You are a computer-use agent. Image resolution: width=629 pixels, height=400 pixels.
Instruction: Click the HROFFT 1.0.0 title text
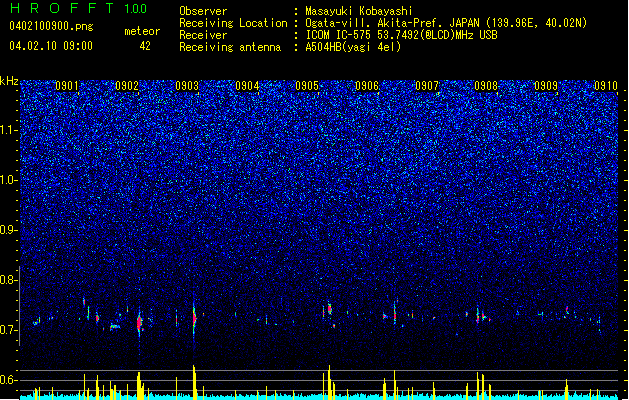pos(79,8)
